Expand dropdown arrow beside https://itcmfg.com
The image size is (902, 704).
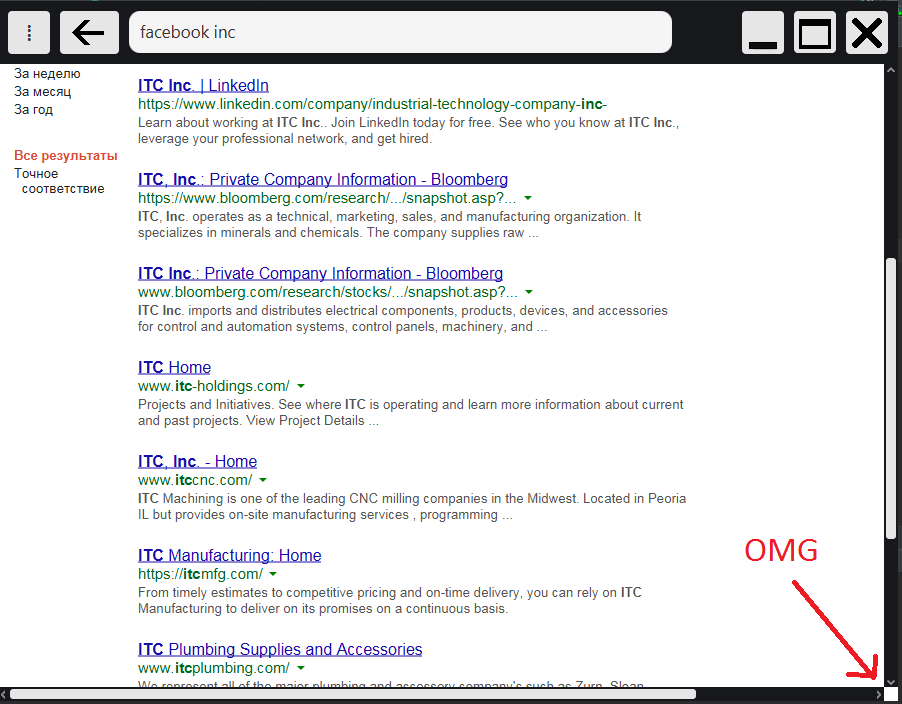coord(273,573)
